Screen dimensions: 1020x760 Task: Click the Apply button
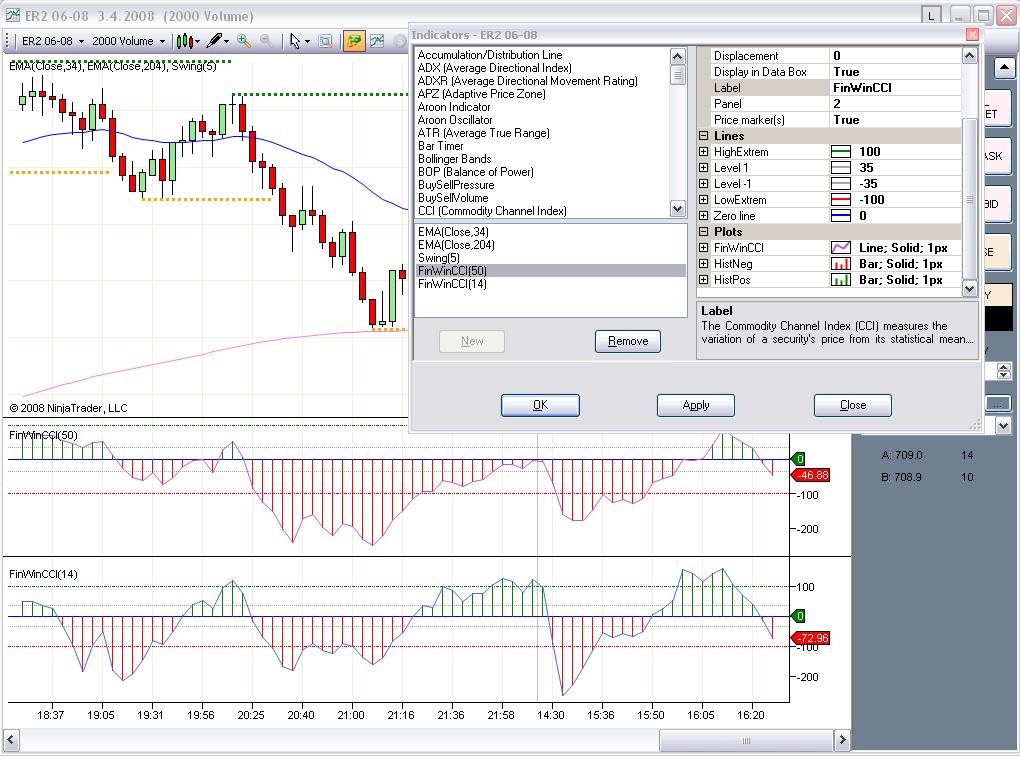[x=696, y=405]
